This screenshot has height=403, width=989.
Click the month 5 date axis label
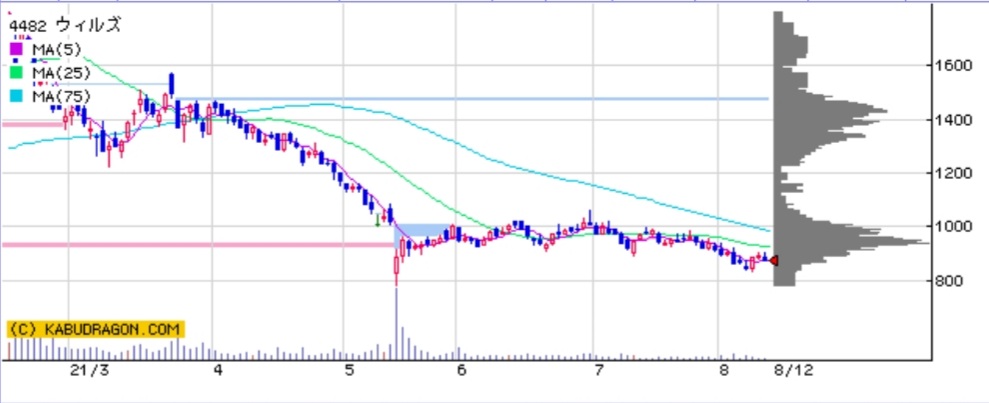(x=350, y=370)
